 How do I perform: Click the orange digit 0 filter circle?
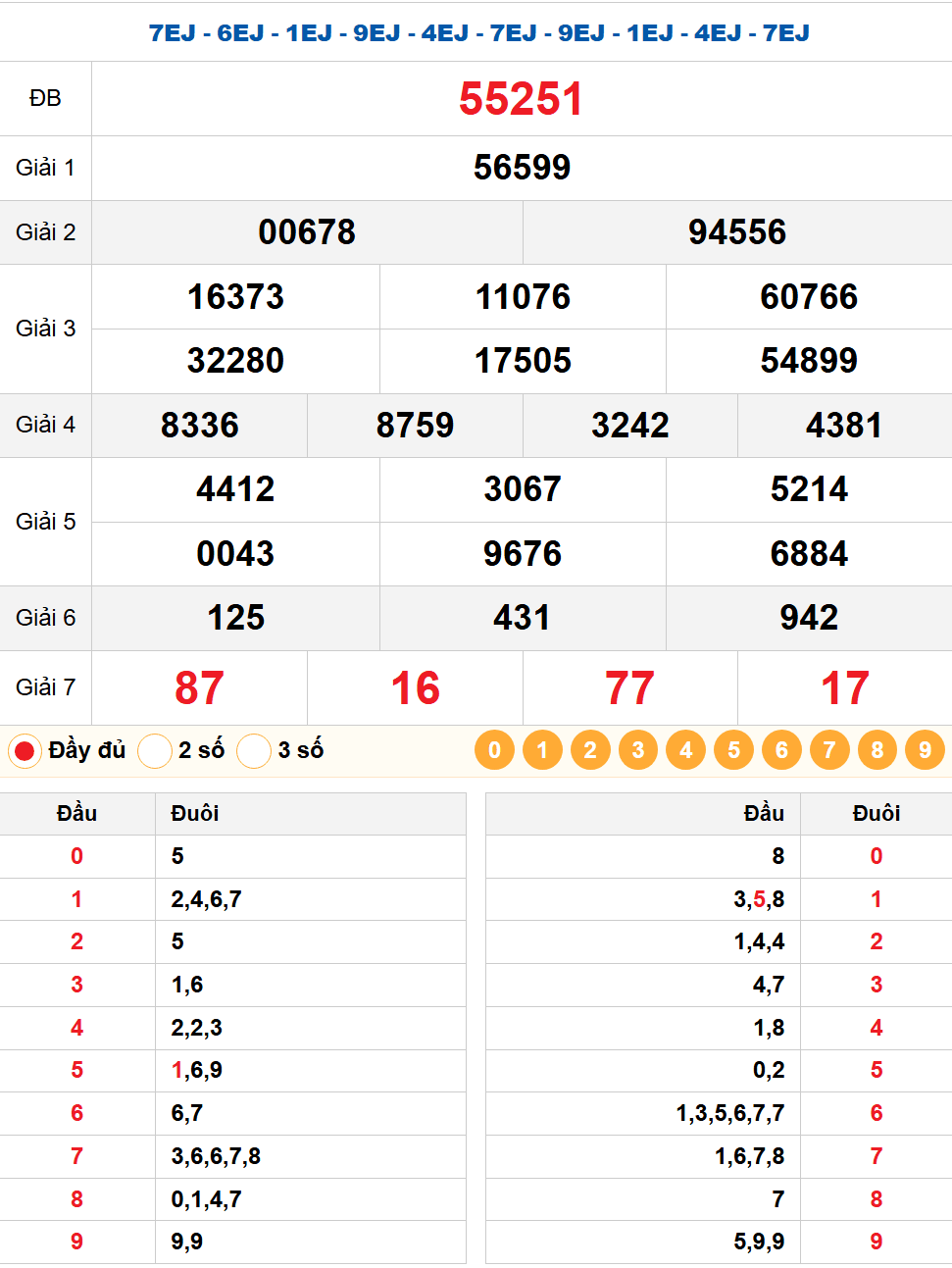(x=494, y=750)
